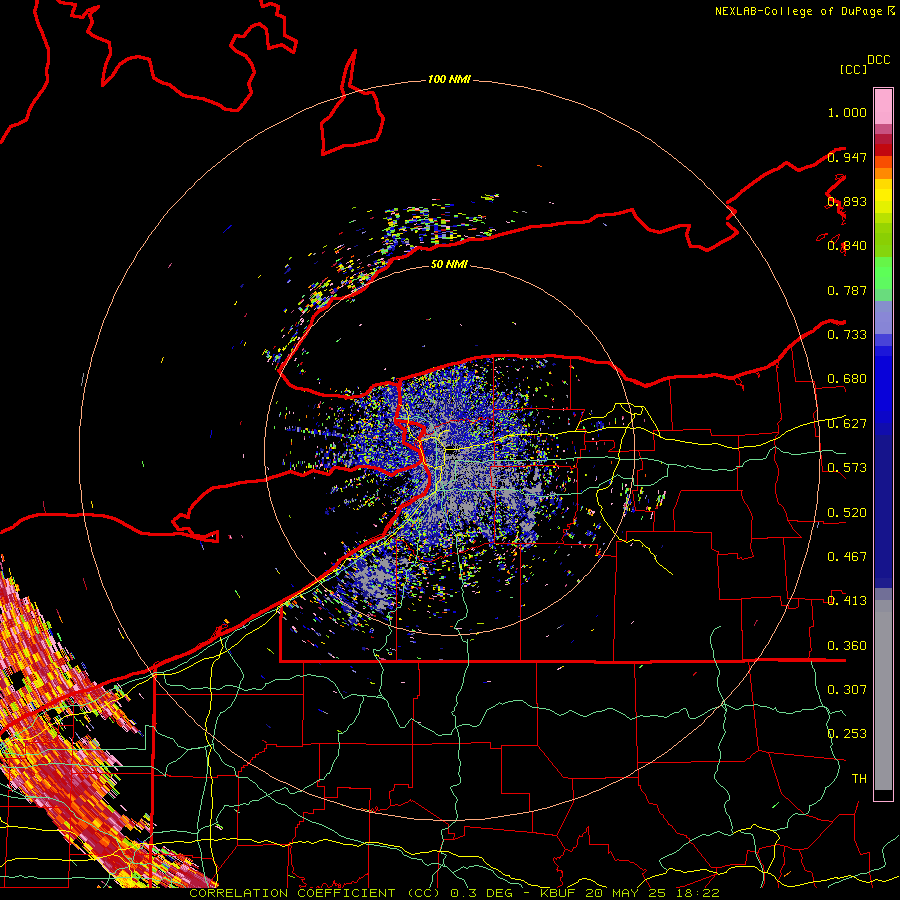Click the 20 MAY 25 date text
This screenshot has height=900, width=900.
click(x=627, y=893)
